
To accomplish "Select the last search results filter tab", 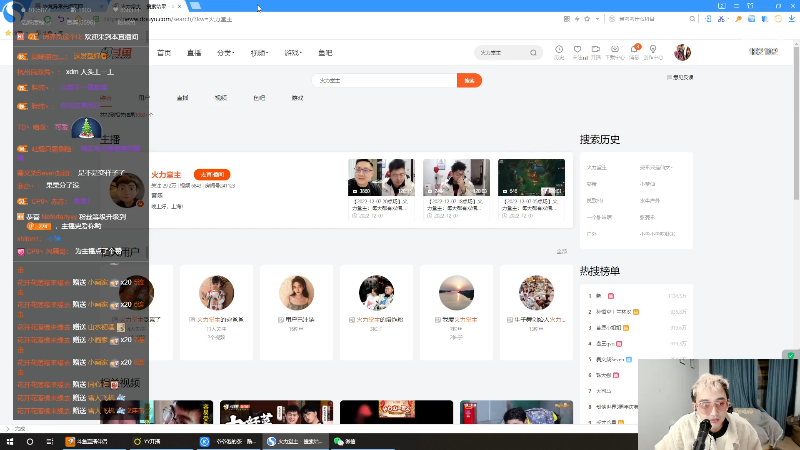I will (x=297, y=97).
